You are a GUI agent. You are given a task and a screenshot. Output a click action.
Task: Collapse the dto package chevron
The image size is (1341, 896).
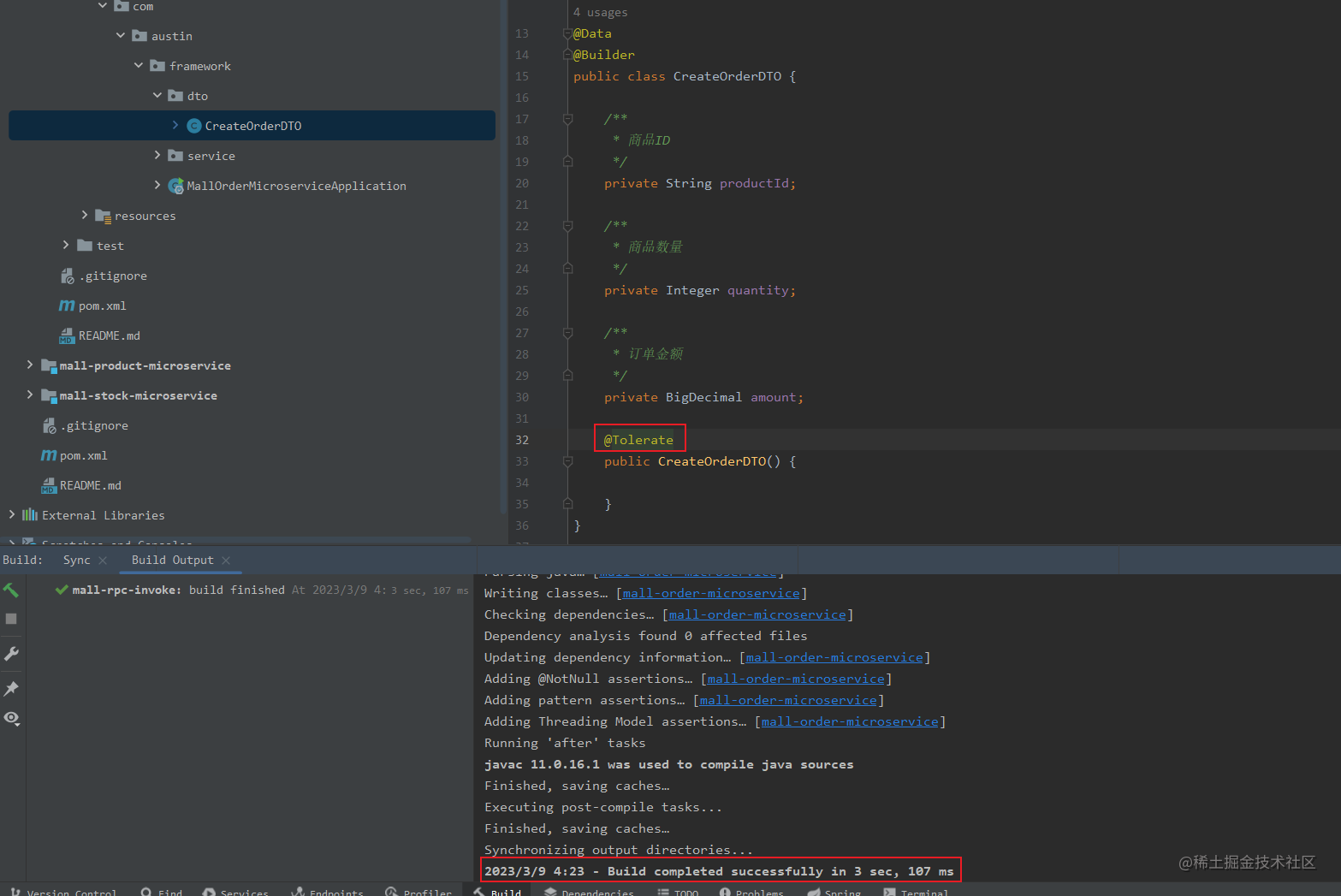click(x=157, y=96)
